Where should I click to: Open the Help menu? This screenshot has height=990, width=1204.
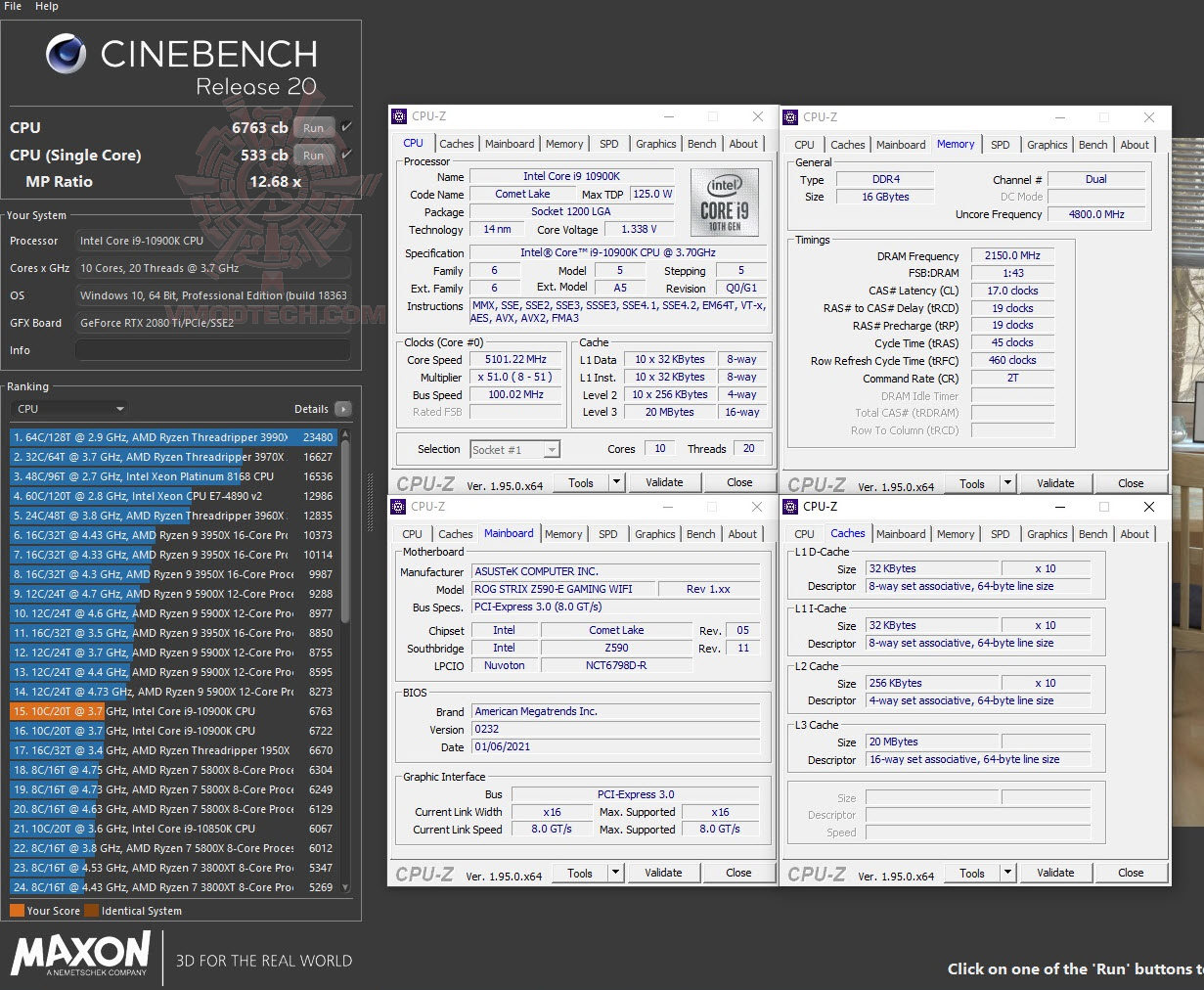(x=47, y=6)
